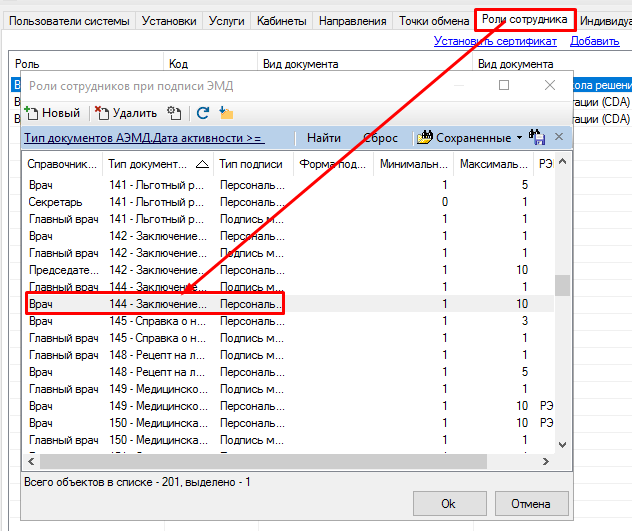Click the Удалить (Delete) toolbar icon
The image size is (632, 531).
[102, 113]
